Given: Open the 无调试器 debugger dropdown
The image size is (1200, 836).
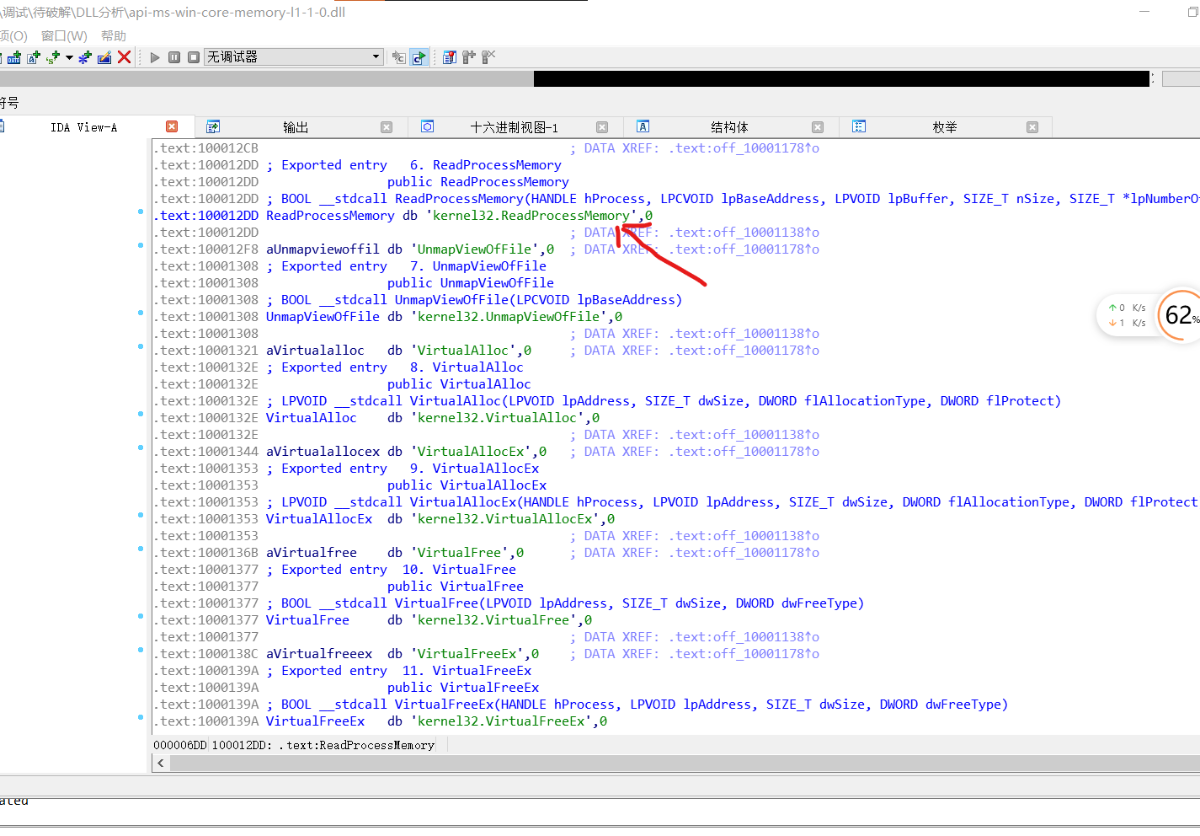Looking at the screenshot, I should [x=294, y=57].
